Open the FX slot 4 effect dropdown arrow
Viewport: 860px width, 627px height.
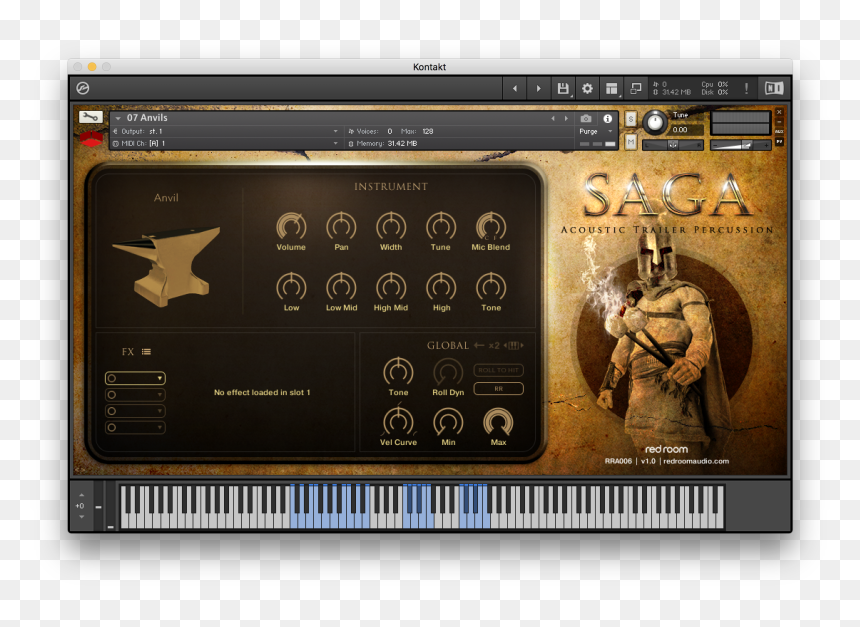pos(160,428)
